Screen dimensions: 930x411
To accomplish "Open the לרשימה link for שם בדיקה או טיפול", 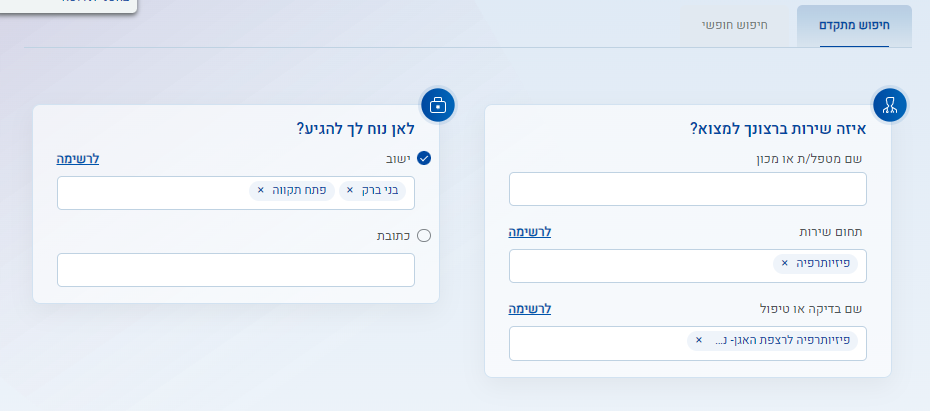I will pyautogui.click(x=530, y=308).
